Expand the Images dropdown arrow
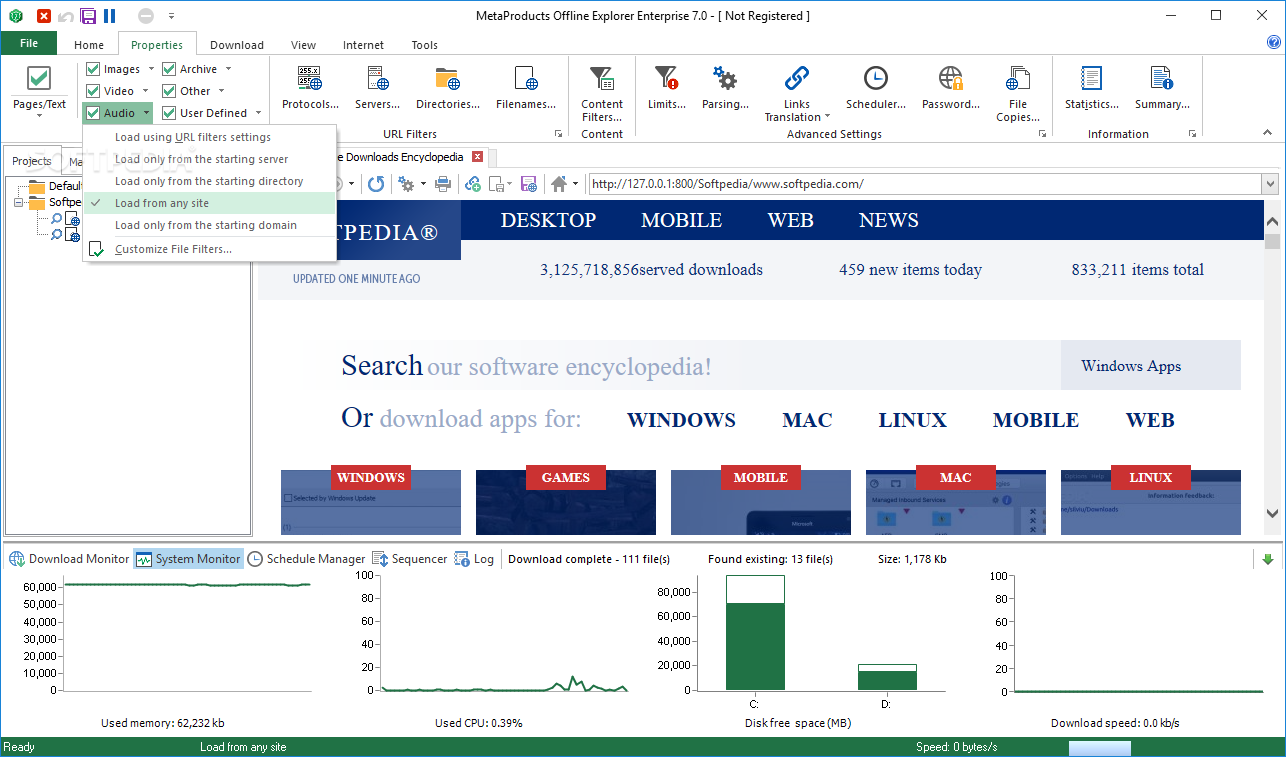 [151, 69]
